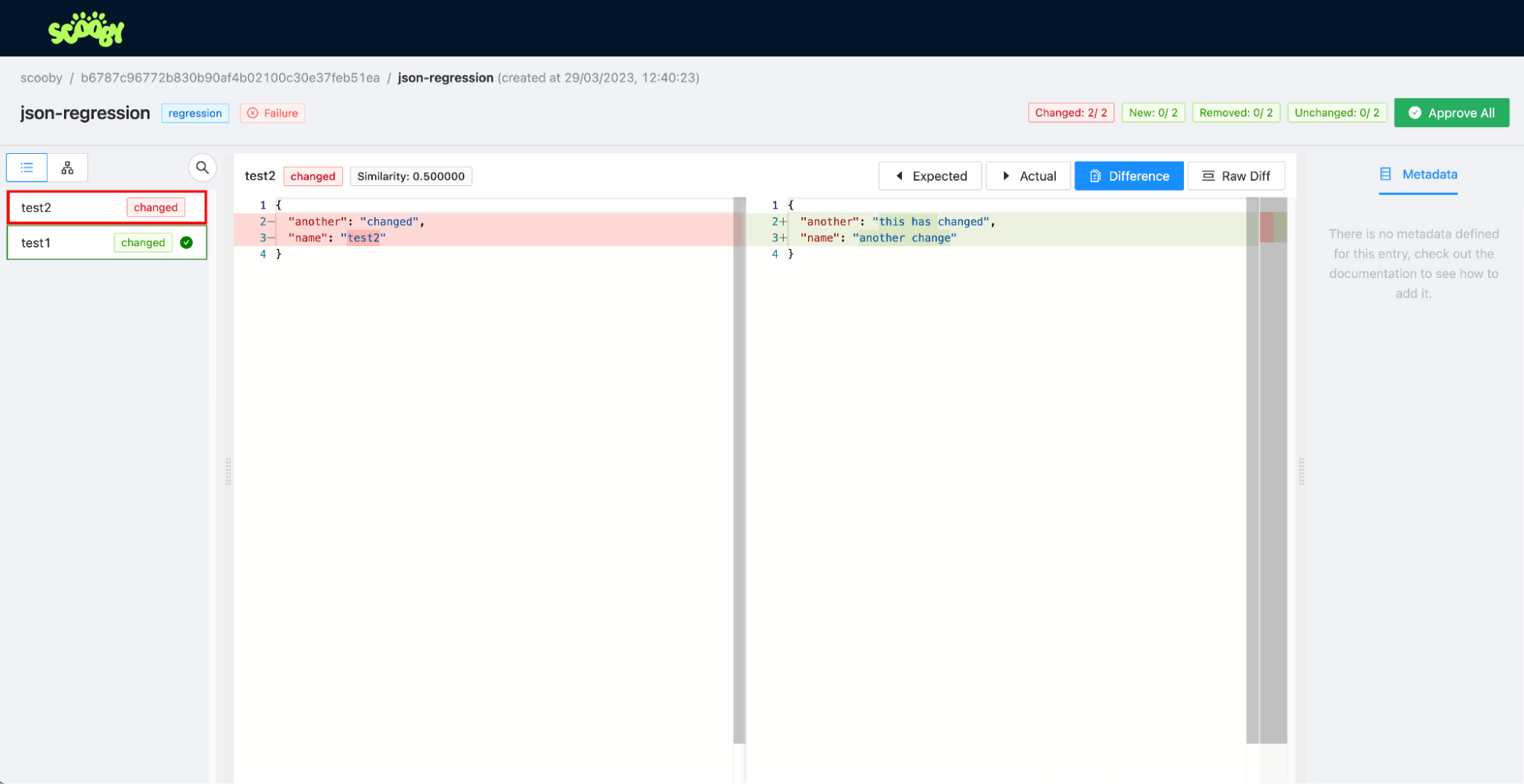Open the search magnifier icon
The image size is (1524, 784).
[202, 168]
